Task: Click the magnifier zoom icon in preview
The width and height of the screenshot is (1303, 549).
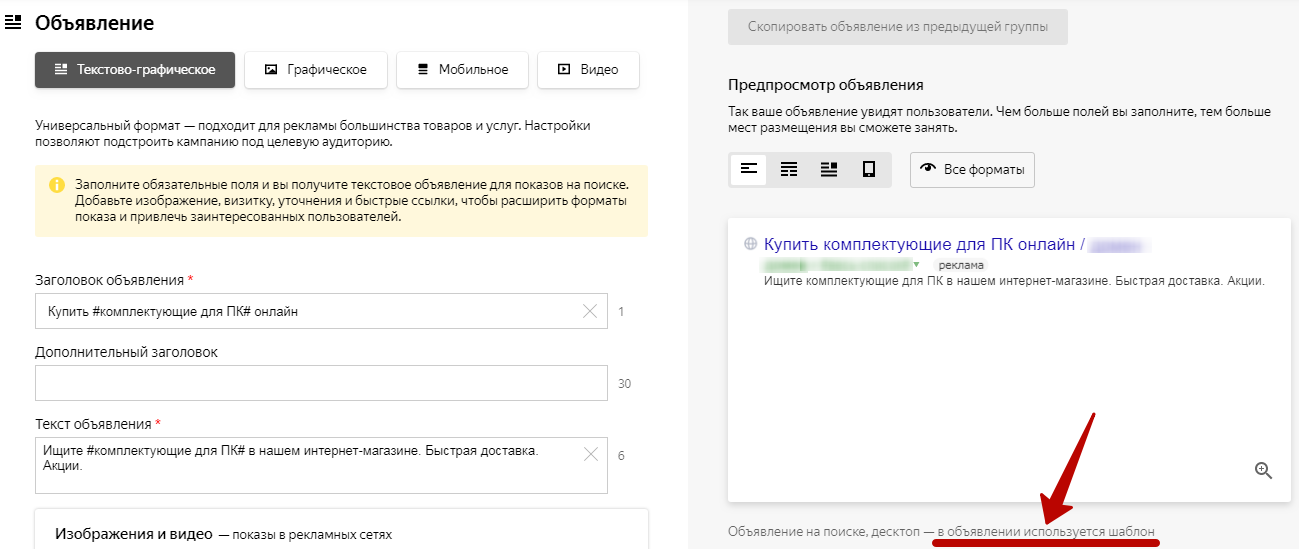Action: [1263, 470]
